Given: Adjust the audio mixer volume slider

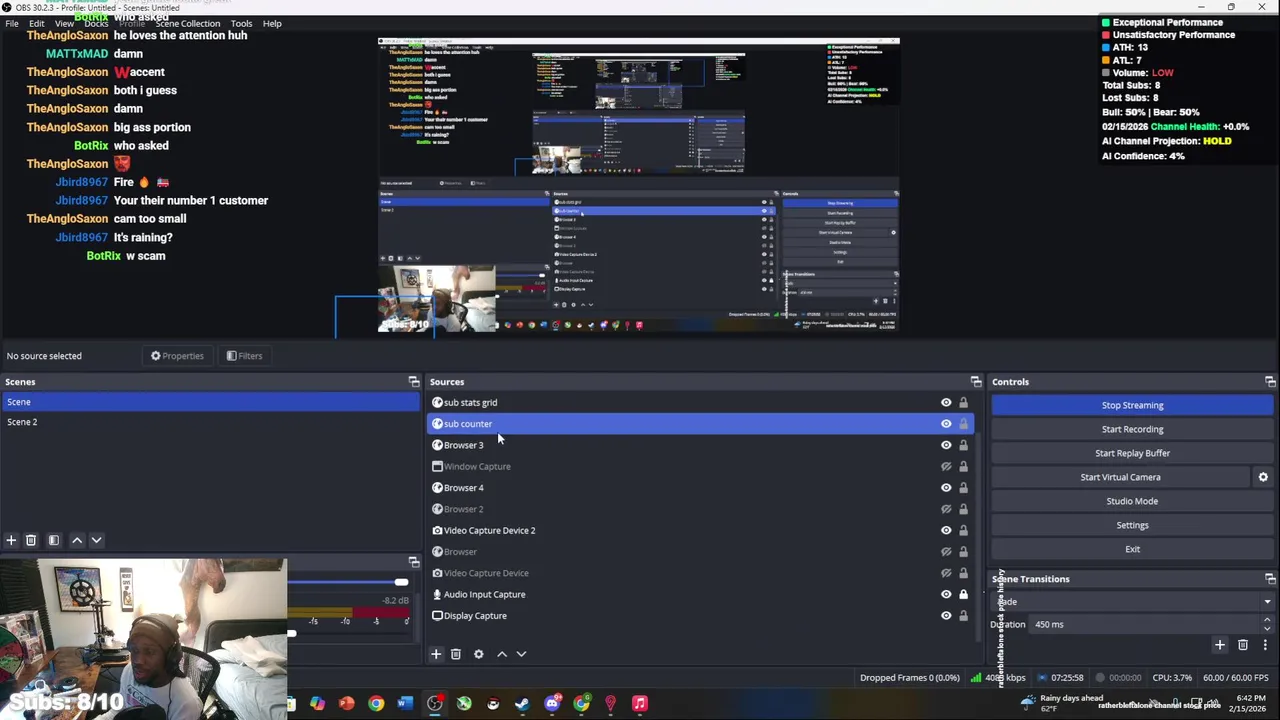Looking at the screenshot, I should tap(401, 582).
